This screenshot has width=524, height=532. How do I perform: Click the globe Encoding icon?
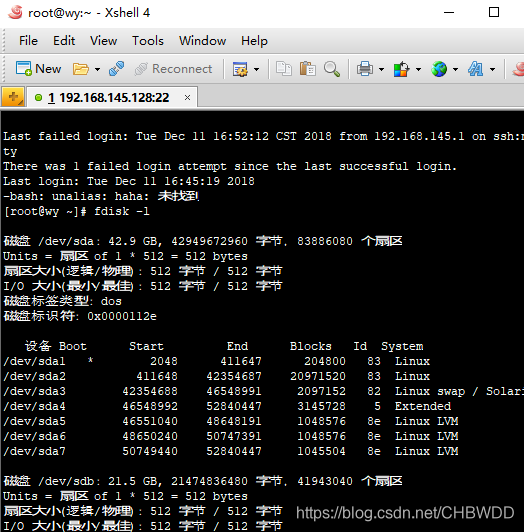439,69
